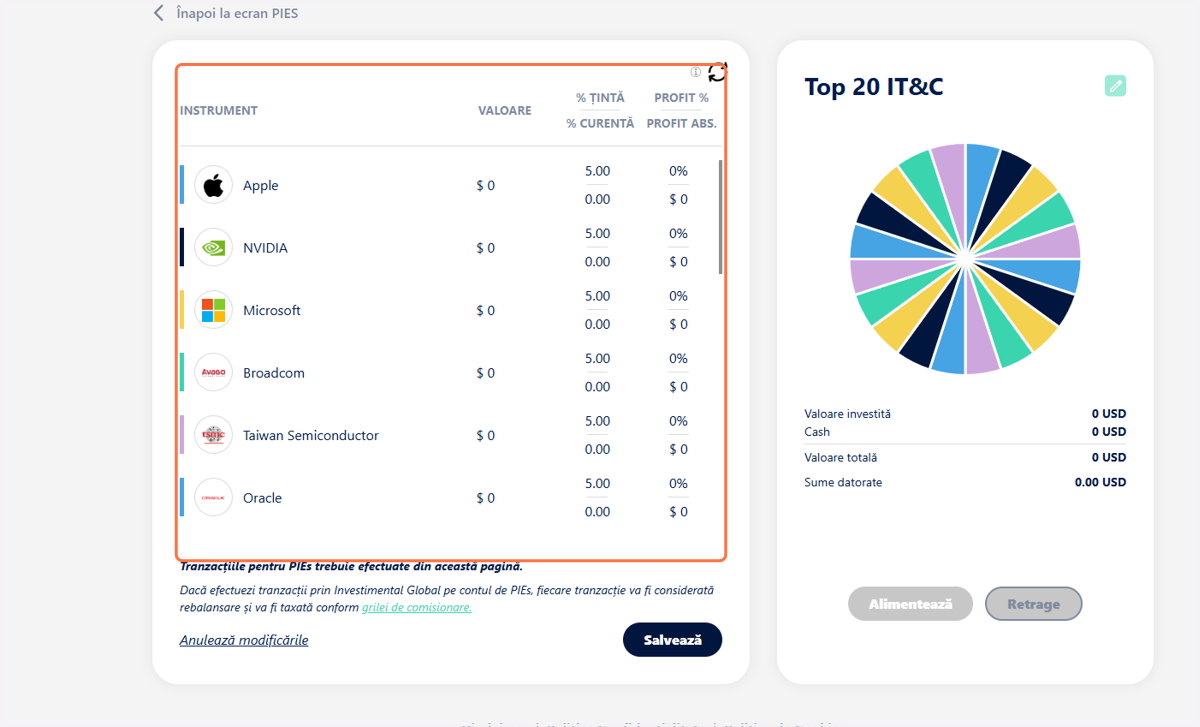Click the INSTRUMENT column header

(219, 111)
